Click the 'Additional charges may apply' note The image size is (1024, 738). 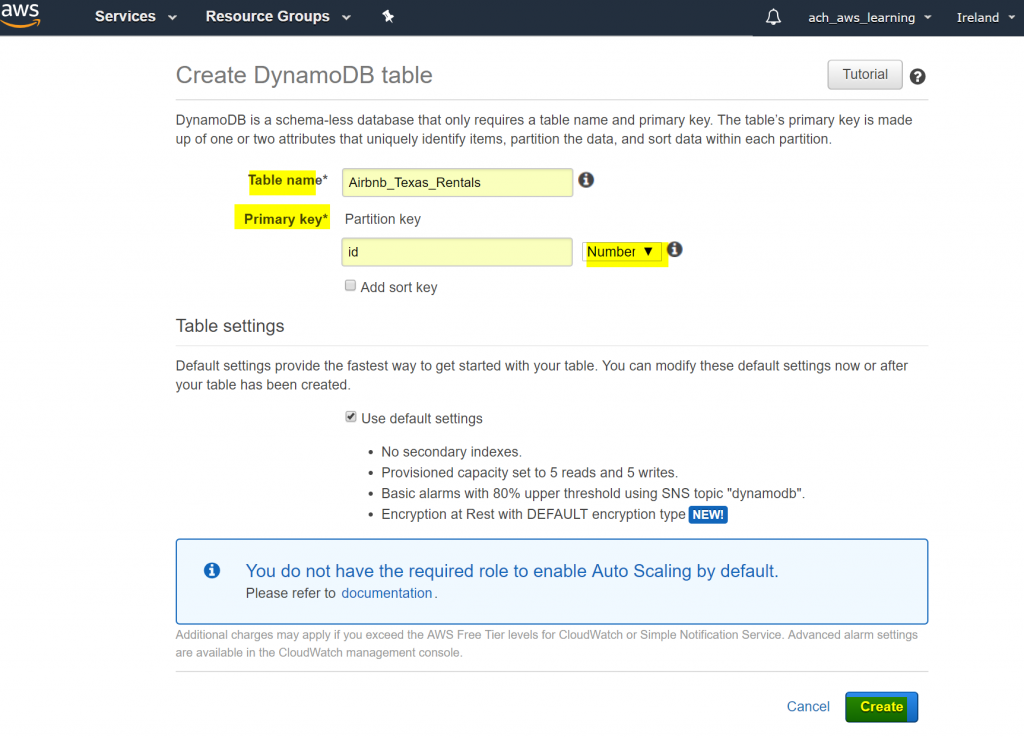(x=547, y=643)
